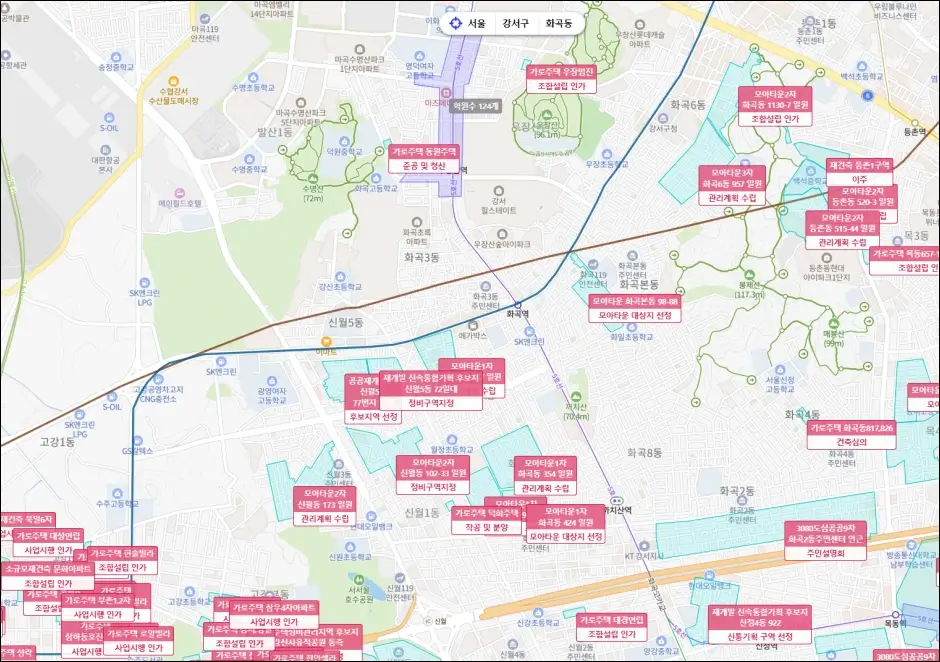Open the 가로주택 동원주택 marker
Viewport: 940px width, 662px height.
pos(424,159)
